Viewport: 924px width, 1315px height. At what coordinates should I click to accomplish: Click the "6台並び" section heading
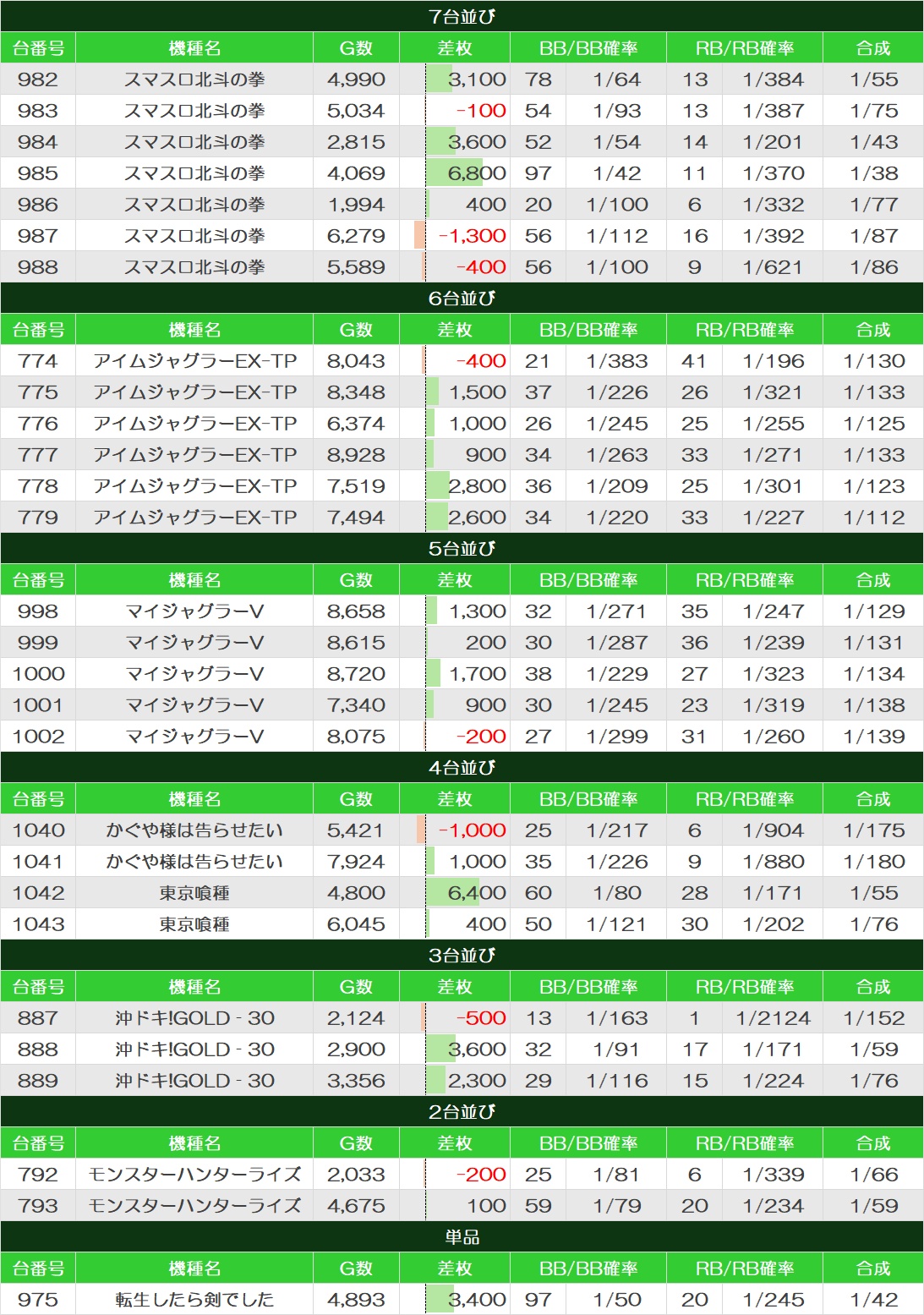462,298
